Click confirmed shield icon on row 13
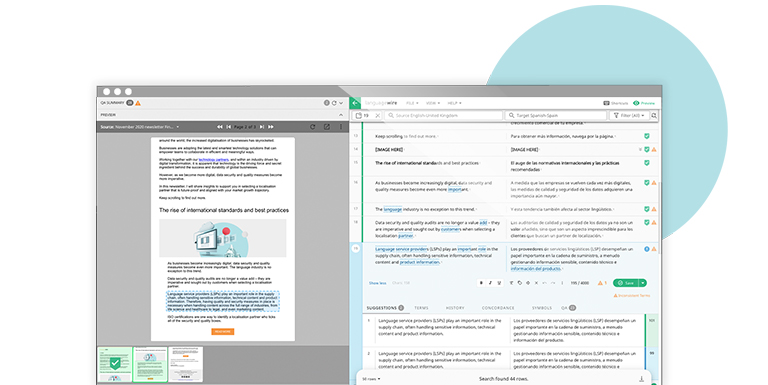 tap(647, 136)
